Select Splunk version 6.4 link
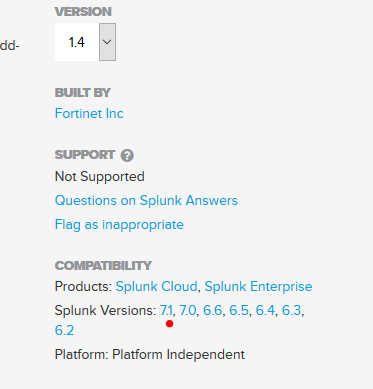Screen dimensions: 373x389 (x=265, y=310)
